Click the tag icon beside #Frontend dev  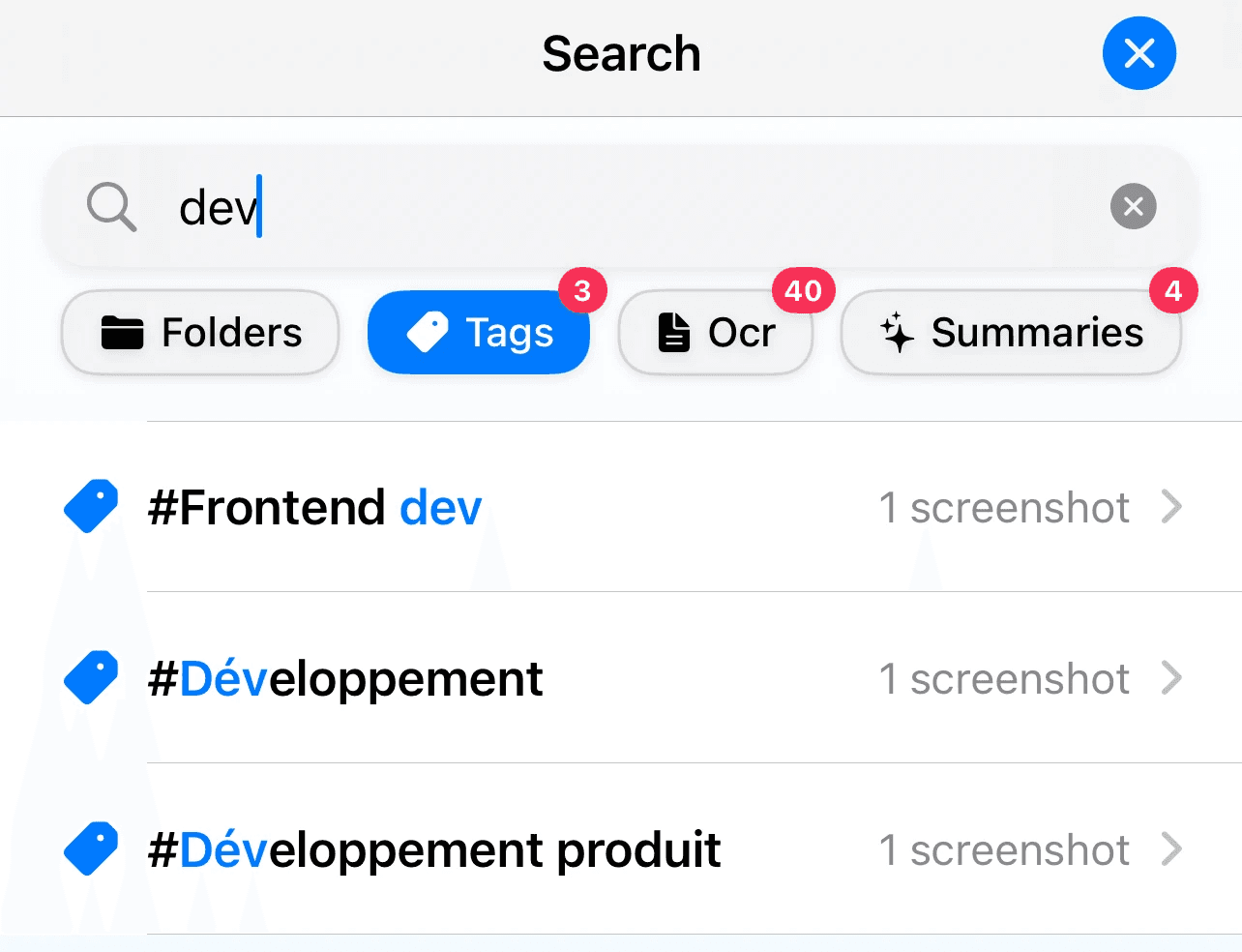click(91, 506)
